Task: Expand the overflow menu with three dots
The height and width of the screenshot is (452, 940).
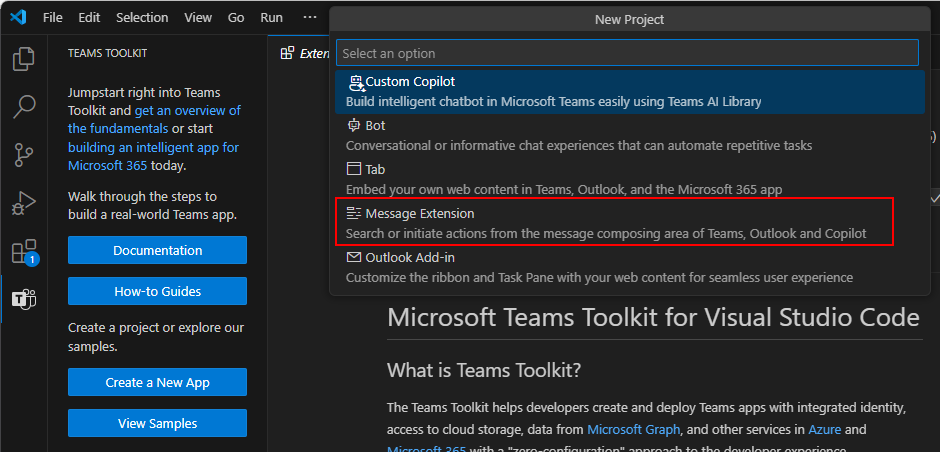Action: (x=309, y=17)
